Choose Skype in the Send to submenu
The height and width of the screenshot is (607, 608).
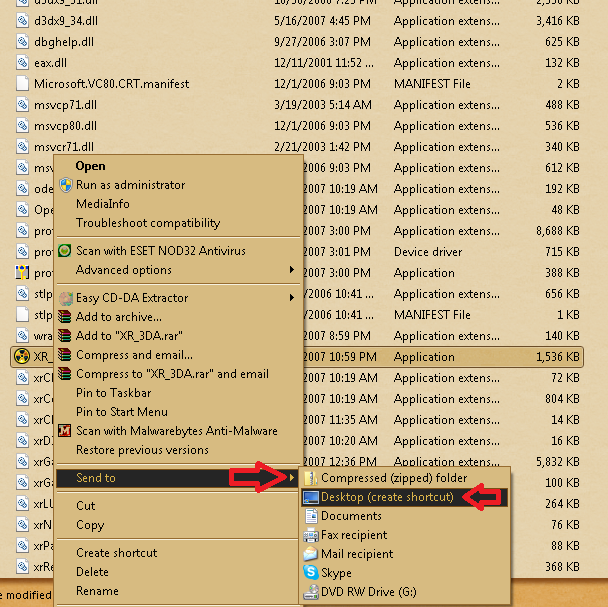[x=336, y=573]
